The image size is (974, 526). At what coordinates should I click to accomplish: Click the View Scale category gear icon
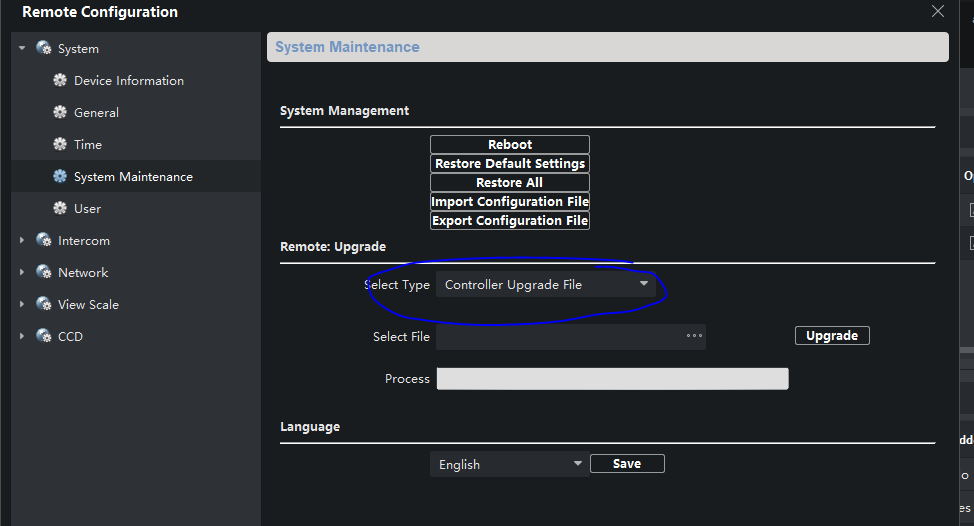pos(43,305)
